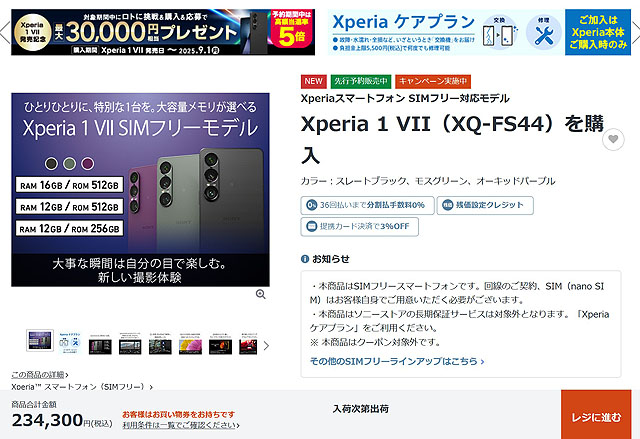
Task: Open Xperia スマートフォン（SIMフリー） breadcrumb link
Action: coord(82,386)
